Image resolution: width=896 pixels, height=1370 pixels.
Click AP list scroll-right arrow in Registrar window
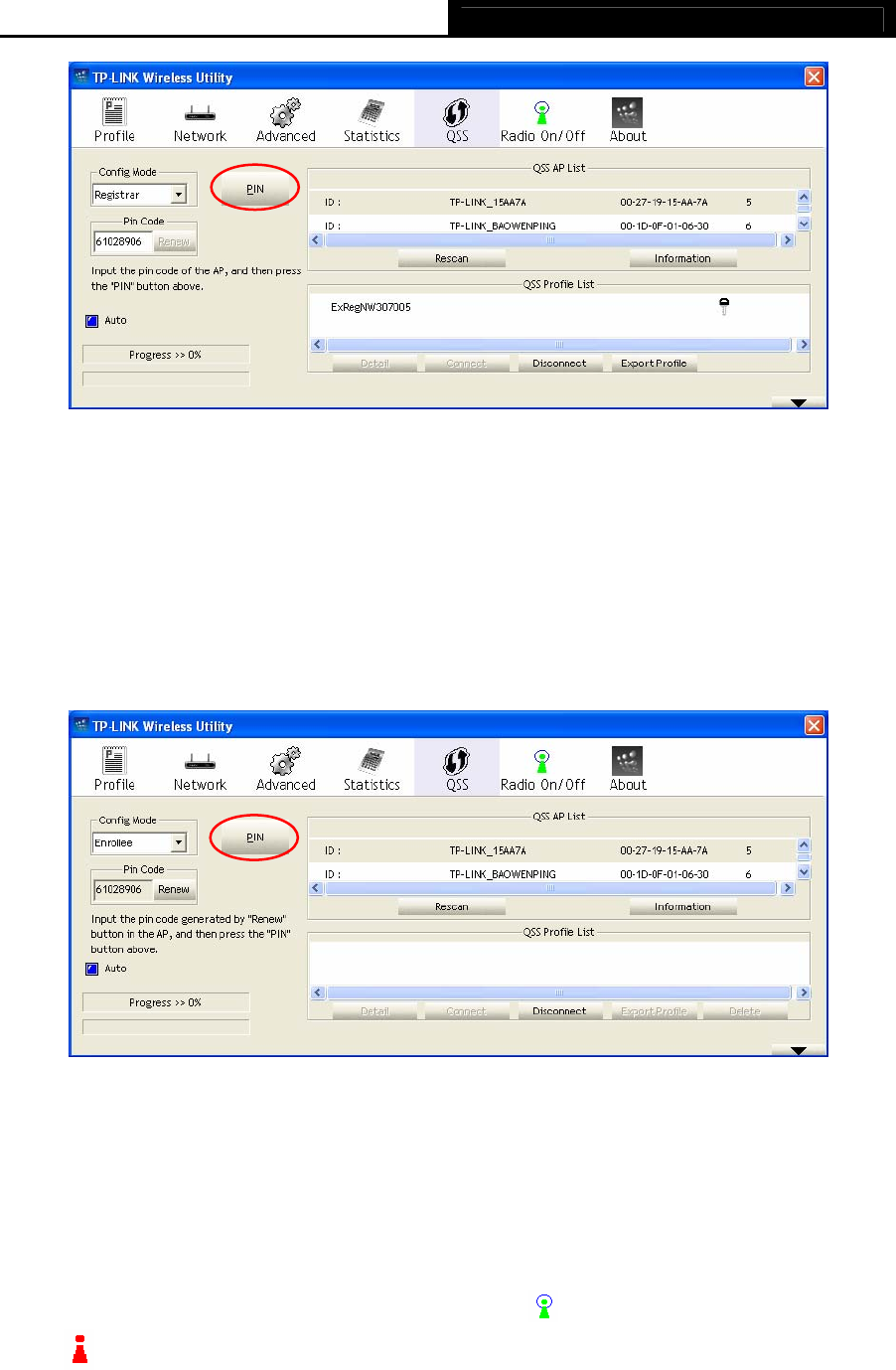pyautogui.click(x=788, y=240)
